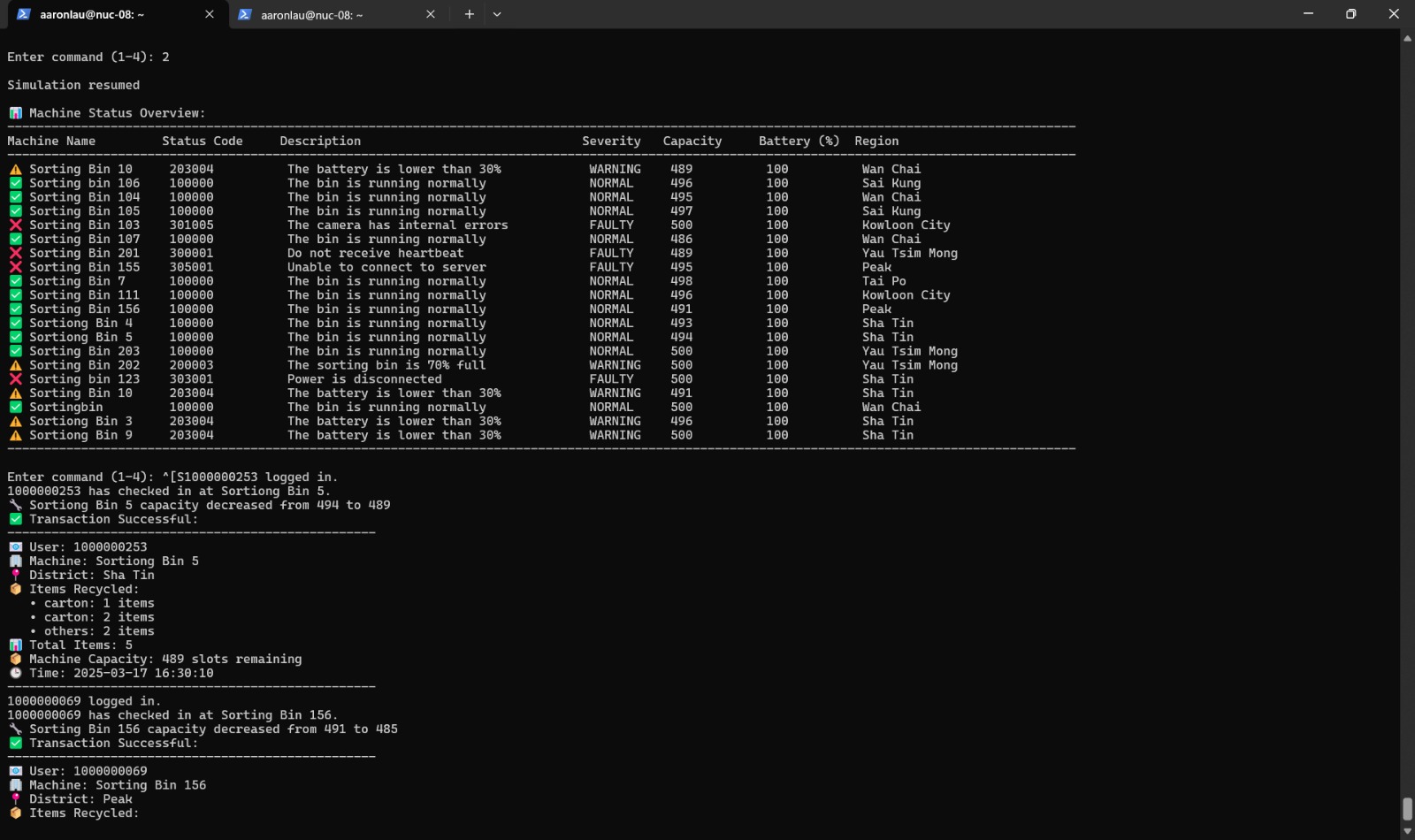This screenshot has width=1415, height=840.
Task: Click the green check next to Sorting Bin 107
Action: (15, 239)
